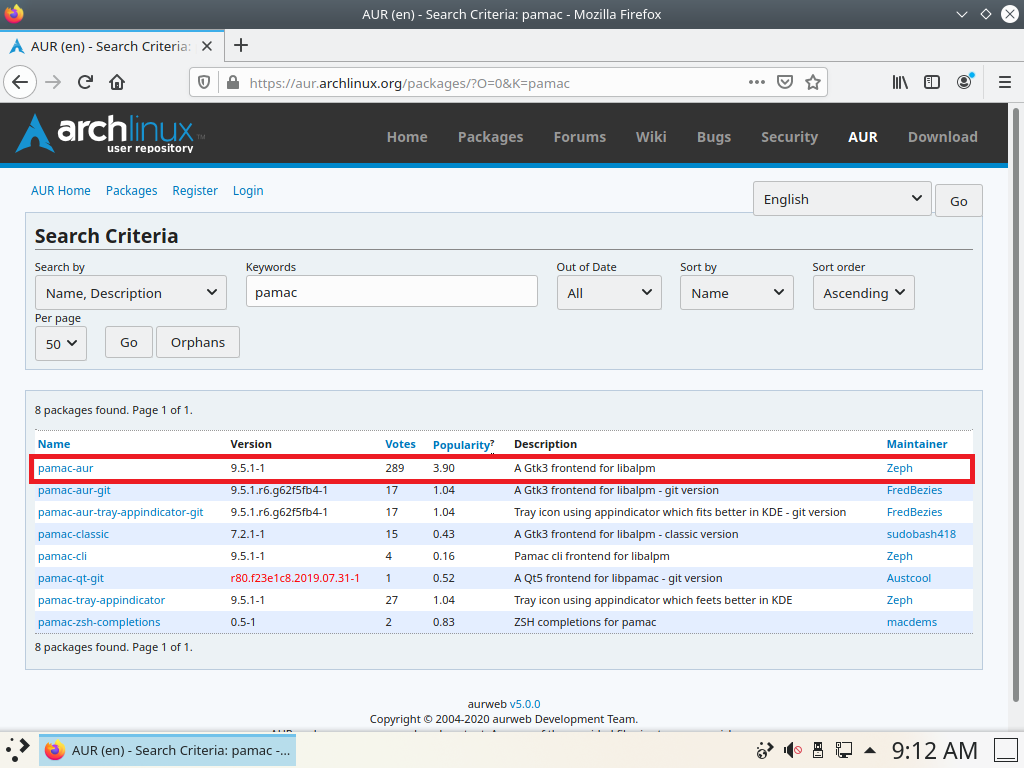Select the AUR nav item
The width and height of the screenshot is (1024, 768).
click(863, 136)
